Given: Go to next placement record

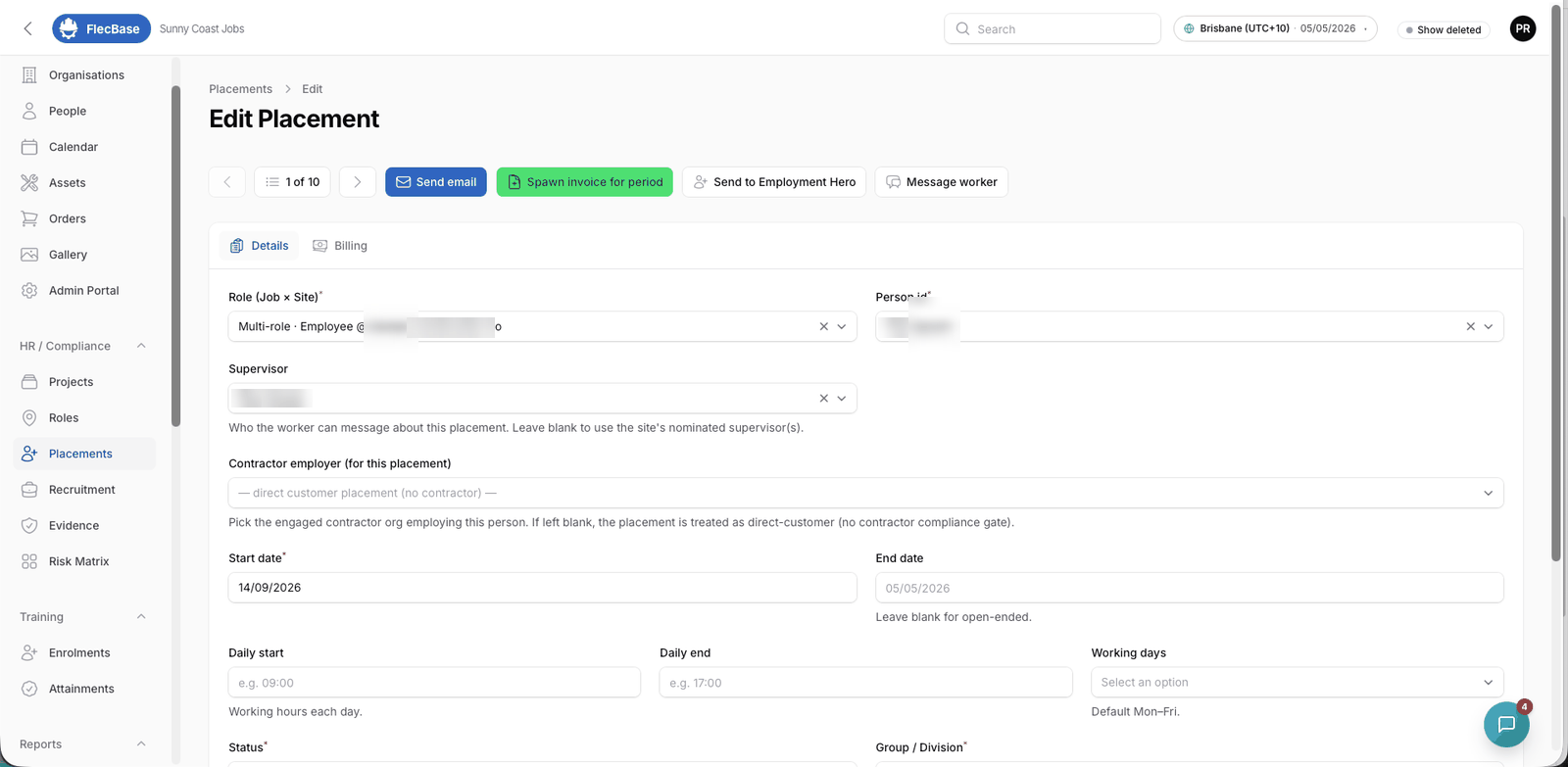Looking at the screenshot, I should [358, 182].
